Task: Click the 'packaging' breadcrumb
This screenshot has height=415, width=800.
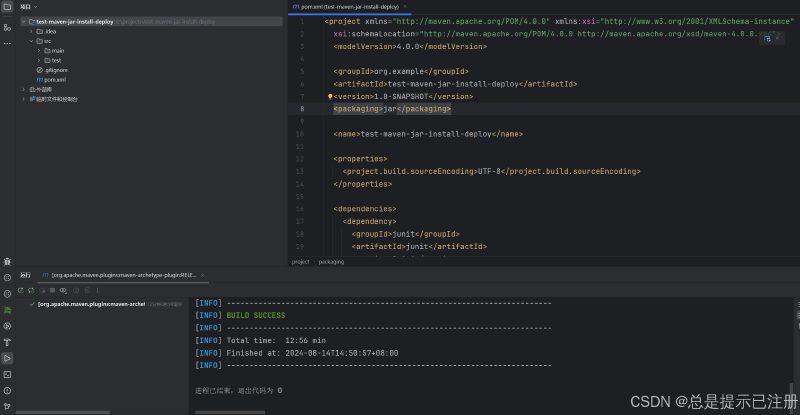Action: pyautogui.click(x=331, y=262)
